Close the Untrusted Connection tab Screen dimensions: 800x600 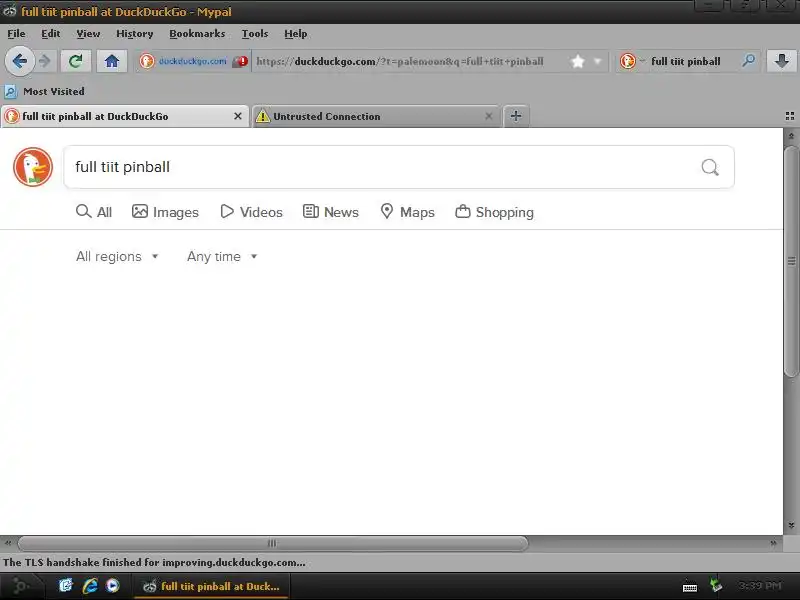[489, 116]
